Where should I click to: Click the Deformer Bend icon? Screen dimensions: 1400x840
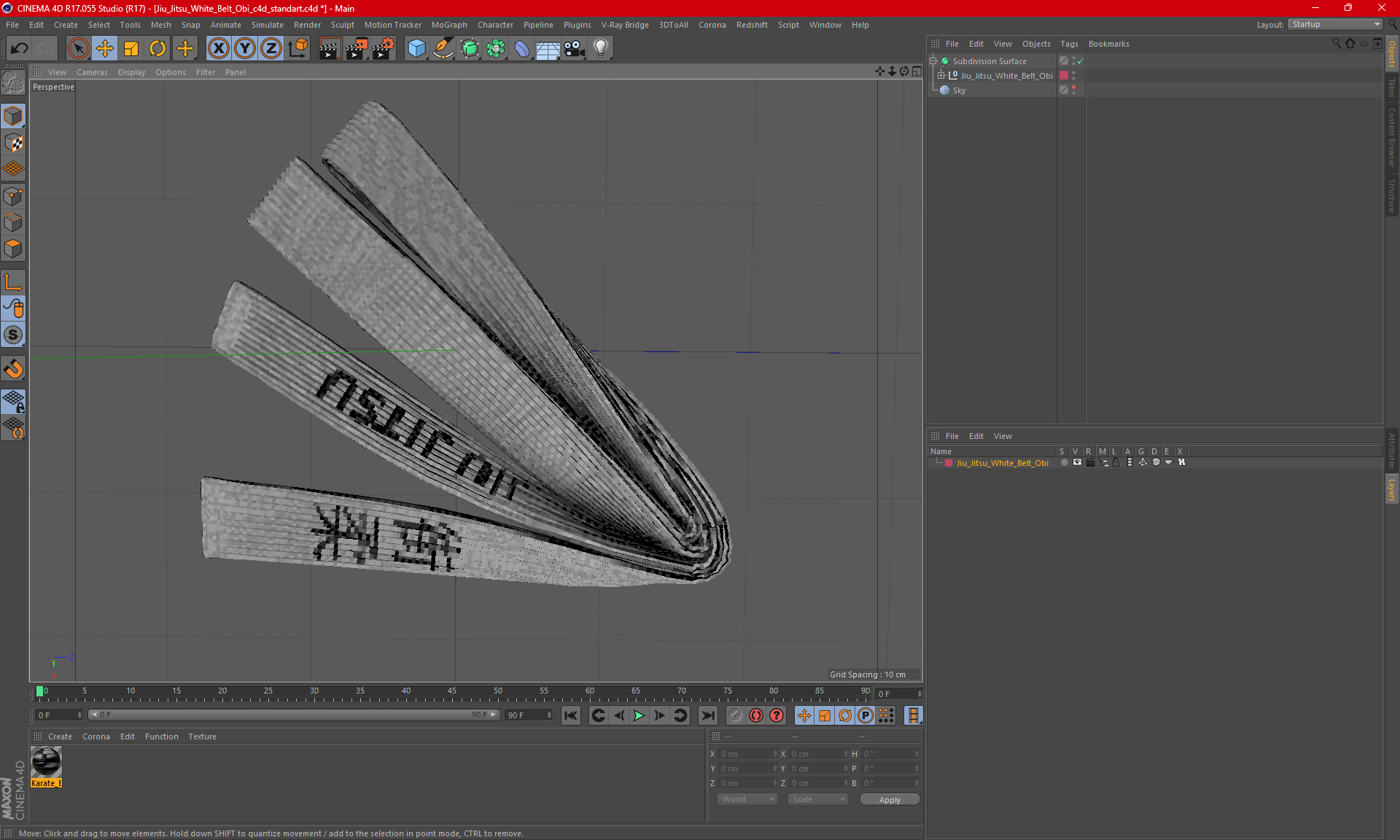[522, 49]
